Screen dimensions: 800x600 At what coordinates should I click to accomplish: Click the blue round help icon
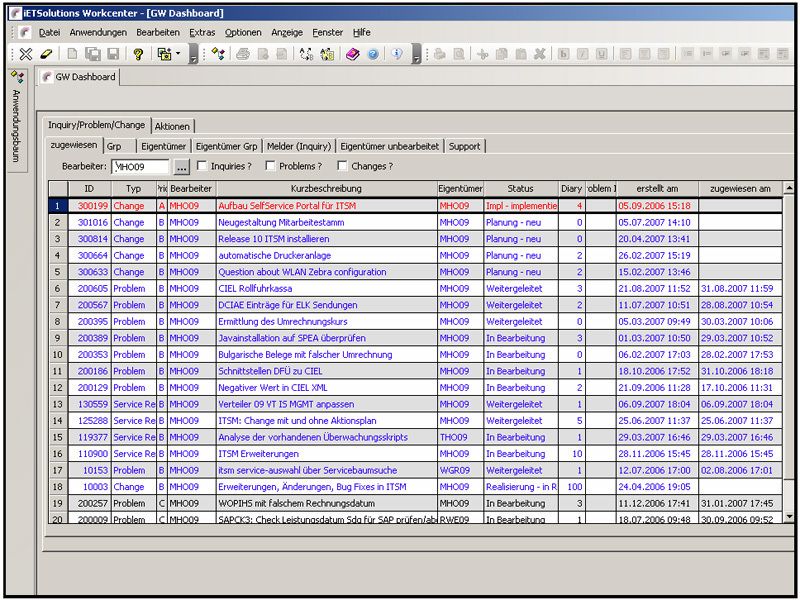pyautogui.click(x=372, y=54)
